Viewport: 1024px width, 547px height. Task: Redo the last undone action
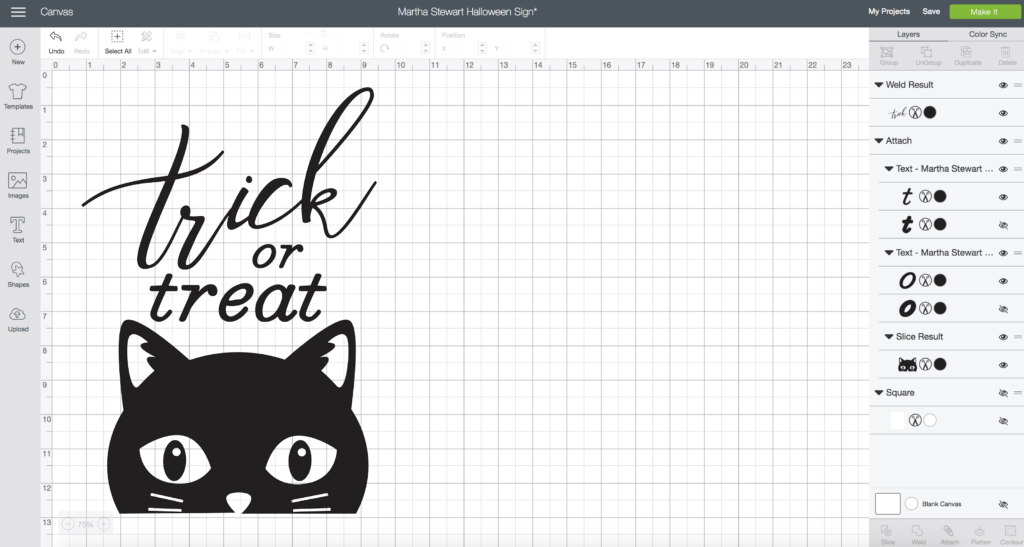tap(82, 42)
